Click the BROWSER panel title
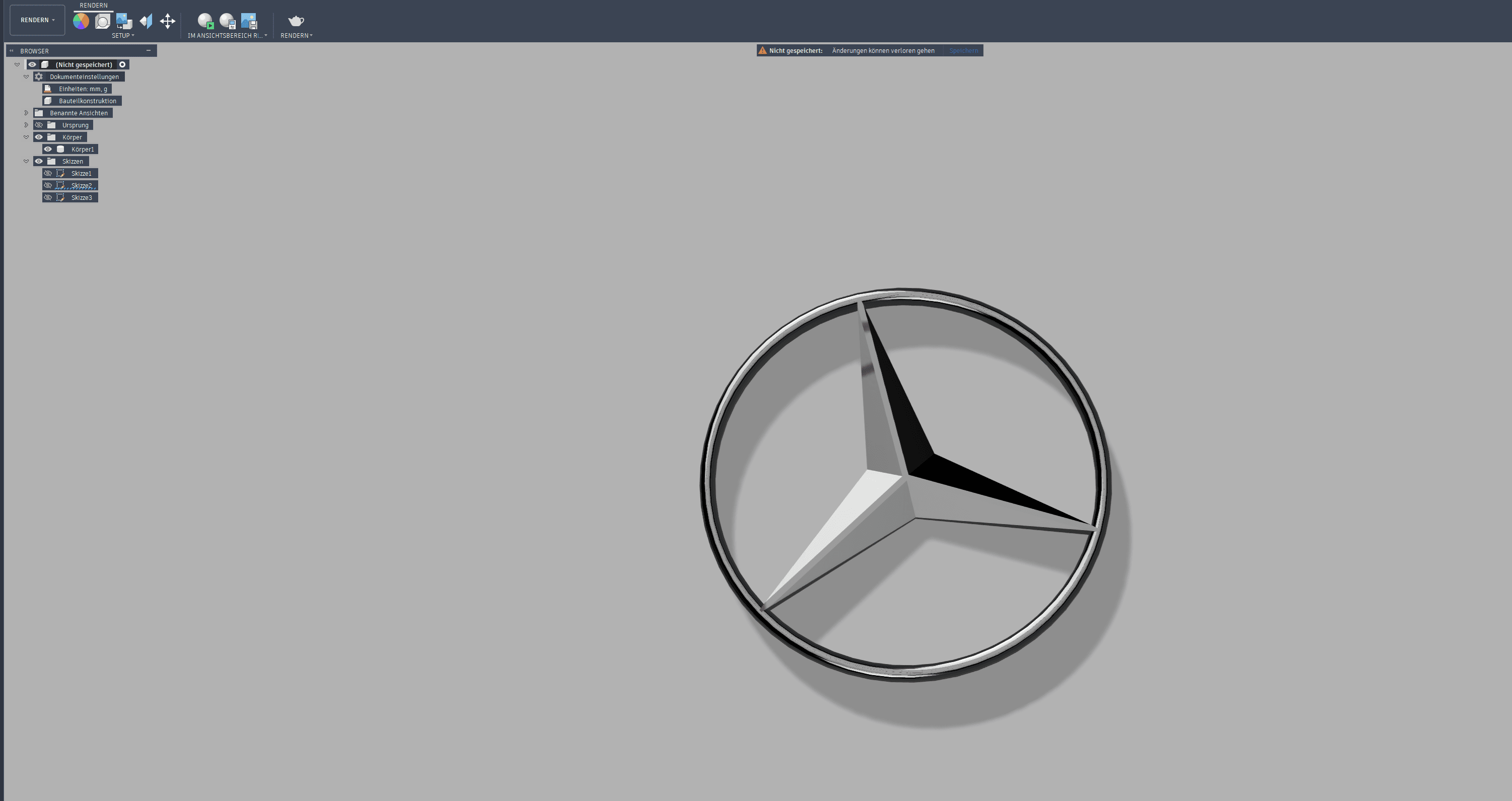The image size is (1512, 801). coord(35,51)
